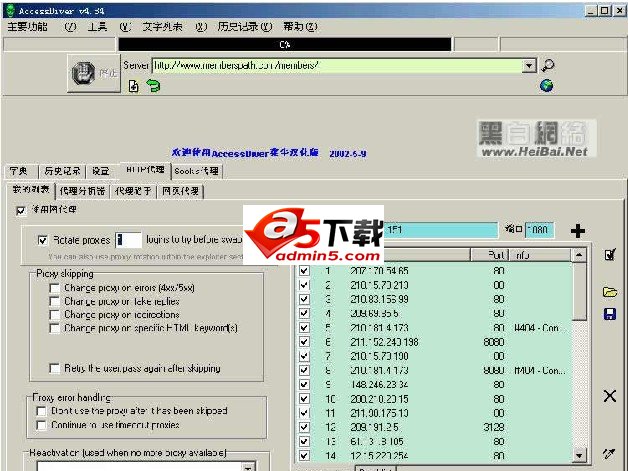This screenshot has width=628, height=471.
Task: Open proxy list with the yellow folder icon
Action: [x=610, y=292]
